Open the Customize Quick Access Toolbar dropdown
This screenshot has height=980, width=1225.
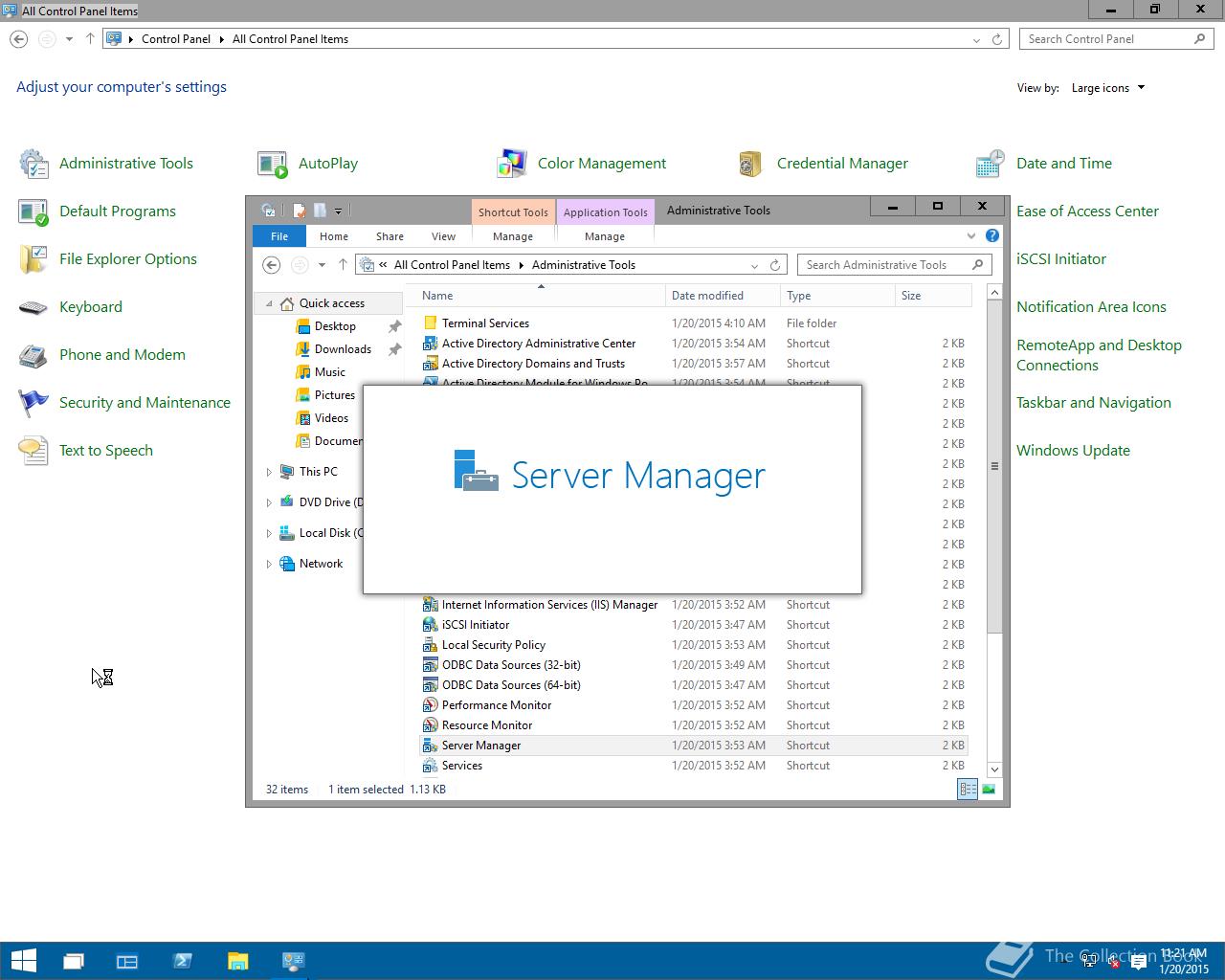click(338, 212)
